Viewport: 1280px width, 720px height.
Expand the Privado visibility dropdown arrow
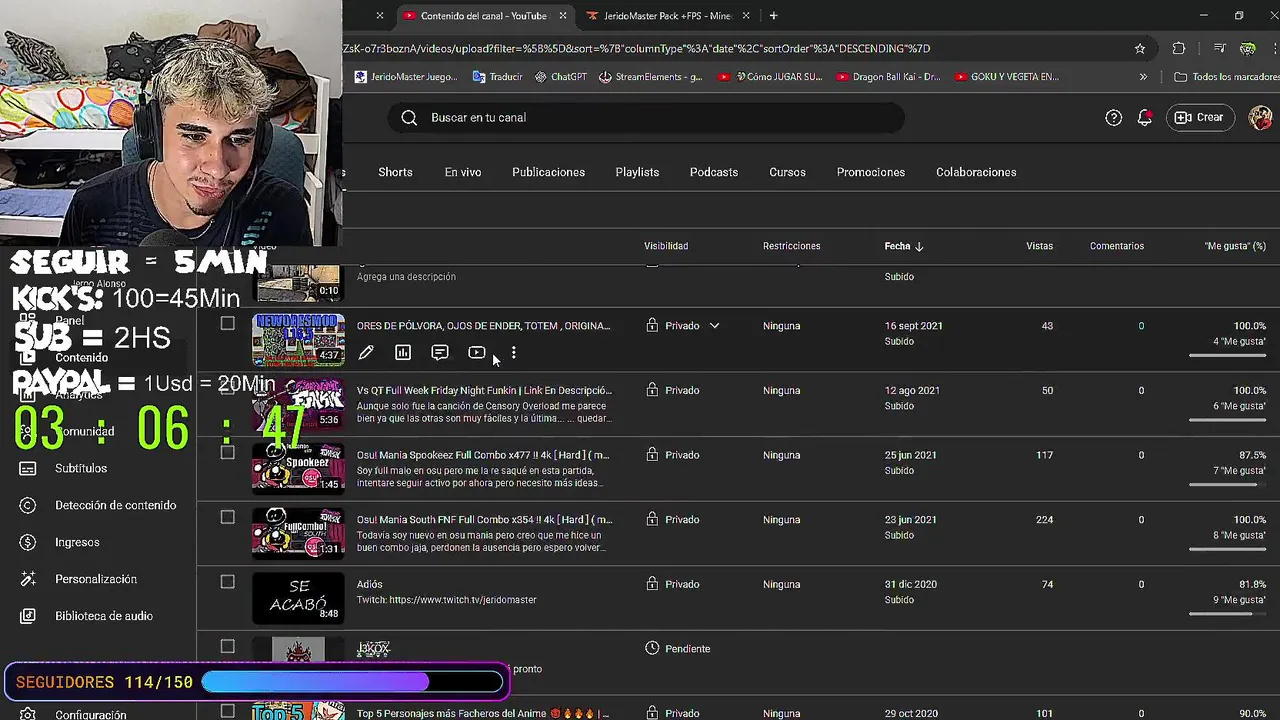click(714, 326)
